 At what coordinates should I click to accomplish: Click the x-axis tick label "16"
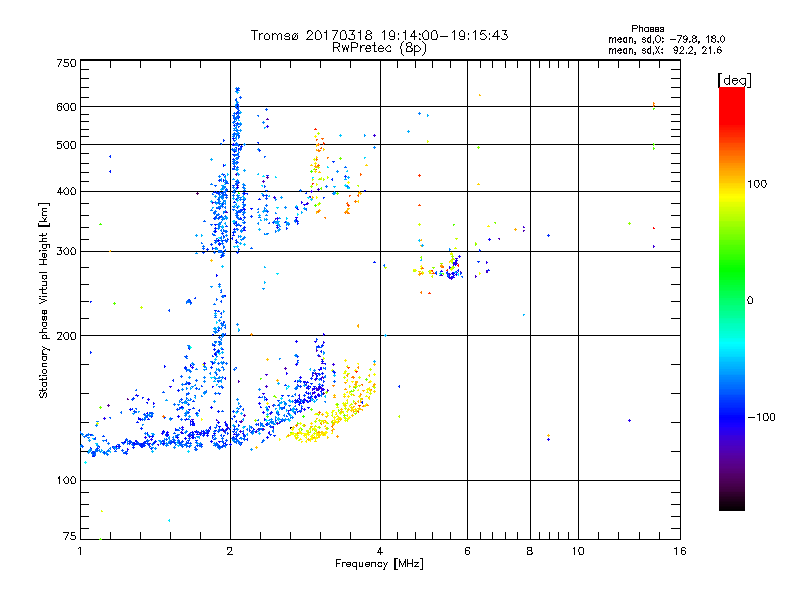(x=680, y=551)
